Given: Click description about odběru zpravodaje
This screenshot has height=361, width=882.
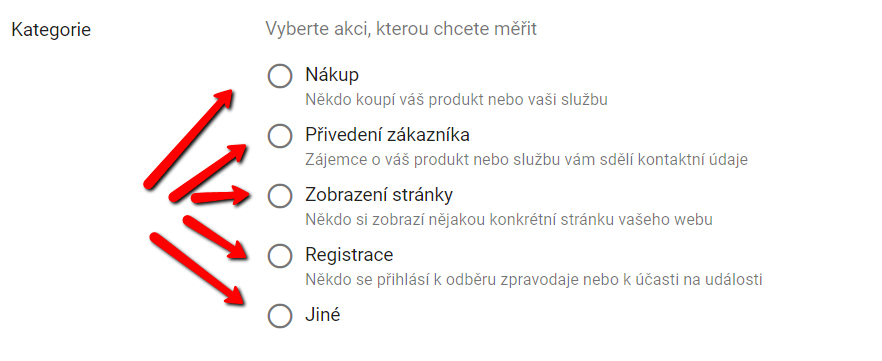Looking at the screenshot, I should coord(534,279).
